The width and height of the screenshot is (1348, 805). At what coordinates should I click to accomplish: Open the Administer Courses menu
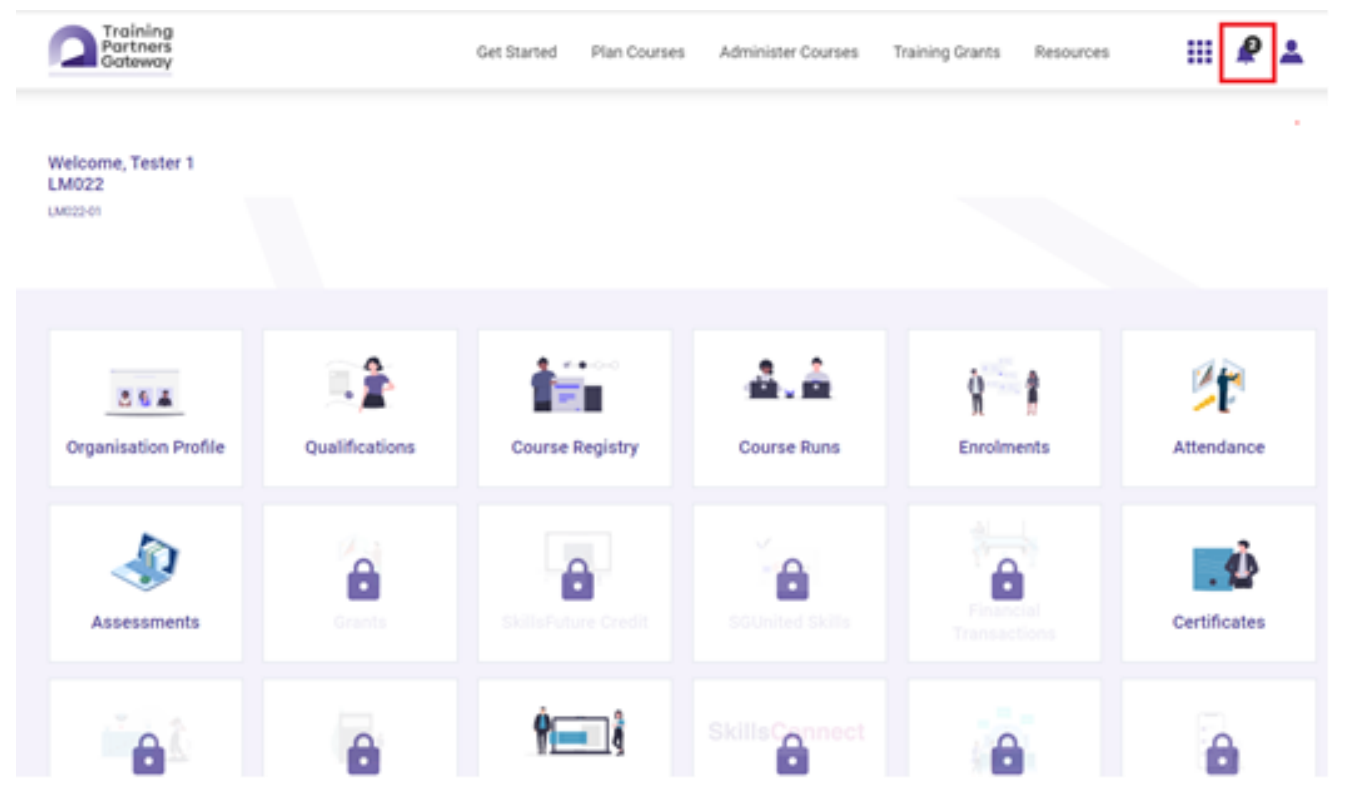click(788, 52)
